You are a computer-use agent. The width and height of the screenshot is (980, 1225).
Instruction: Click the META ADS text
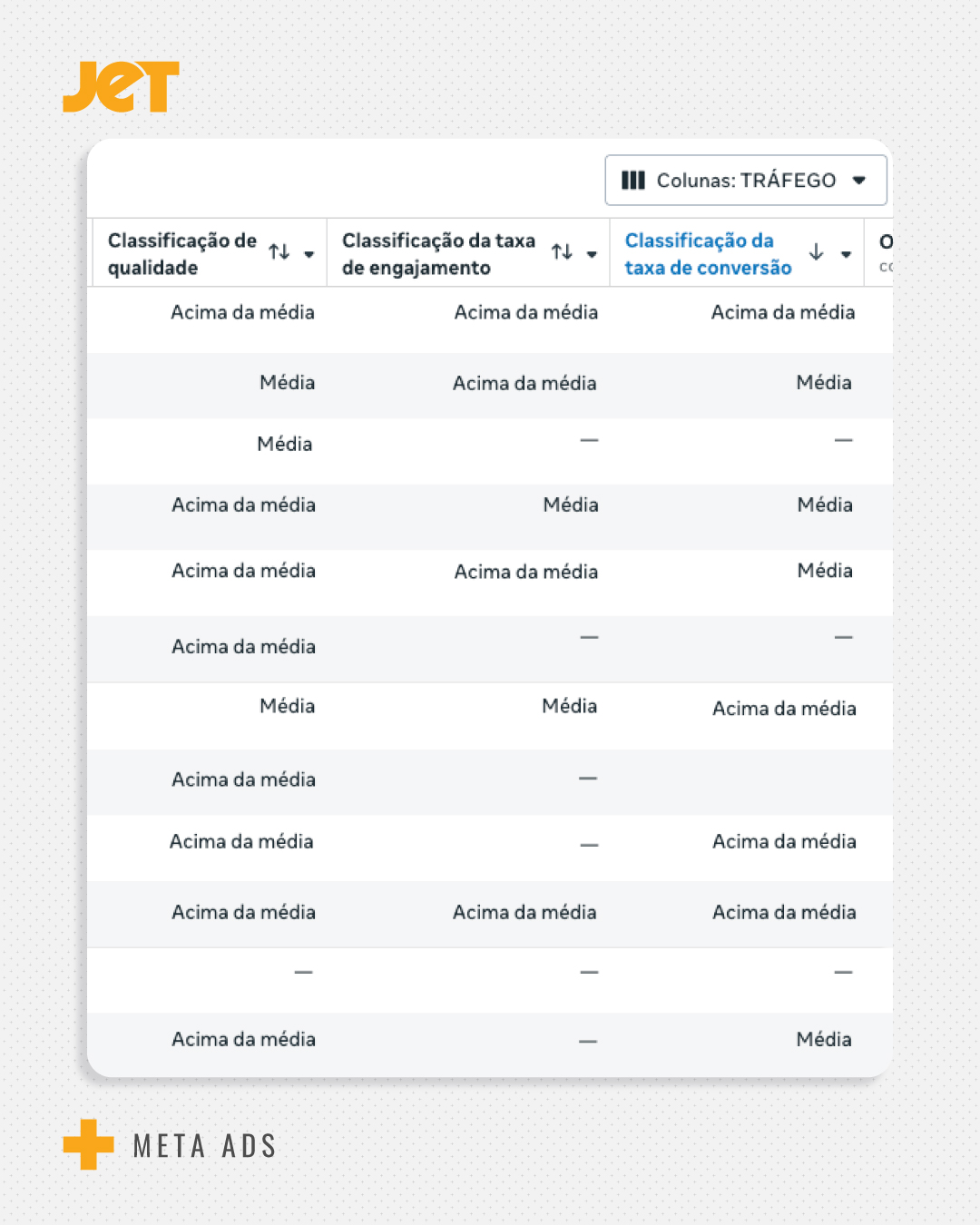tap(204, 1146)
